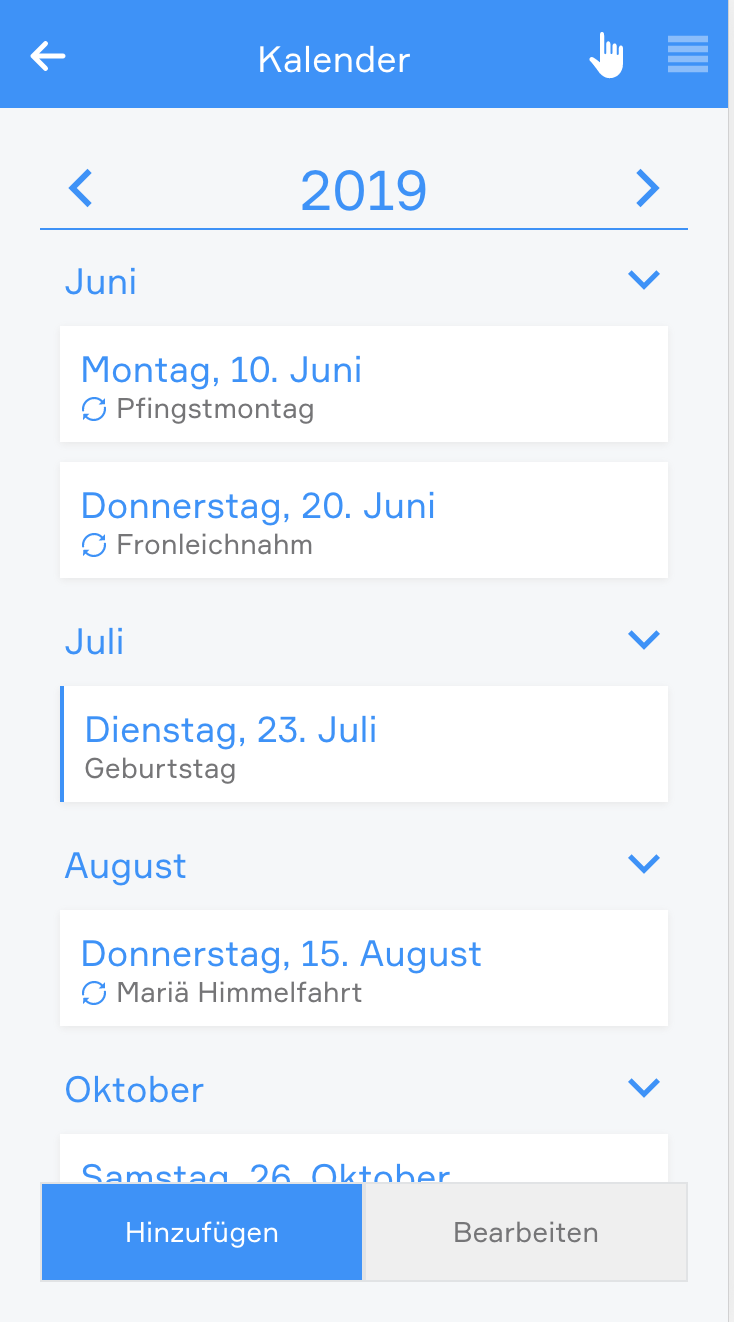Collapse the Juni section chevron

click(x=644, y=280)
